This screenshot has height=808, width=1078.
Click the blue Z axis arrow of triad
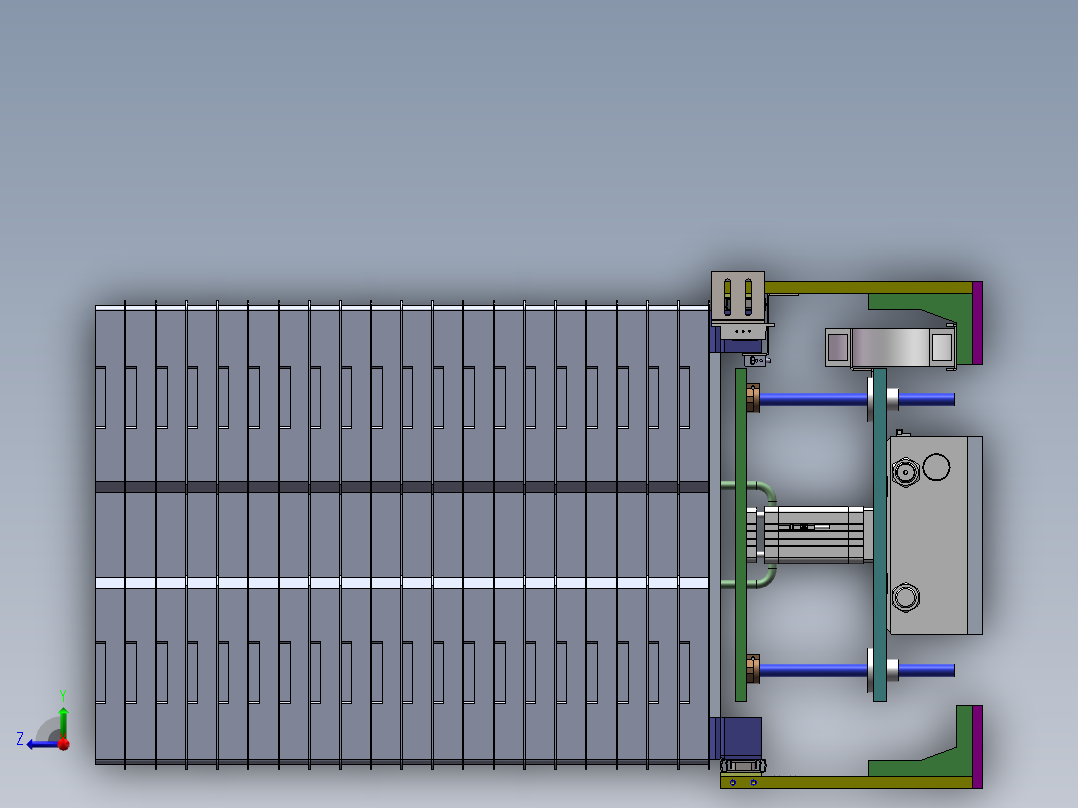(41, 744)
